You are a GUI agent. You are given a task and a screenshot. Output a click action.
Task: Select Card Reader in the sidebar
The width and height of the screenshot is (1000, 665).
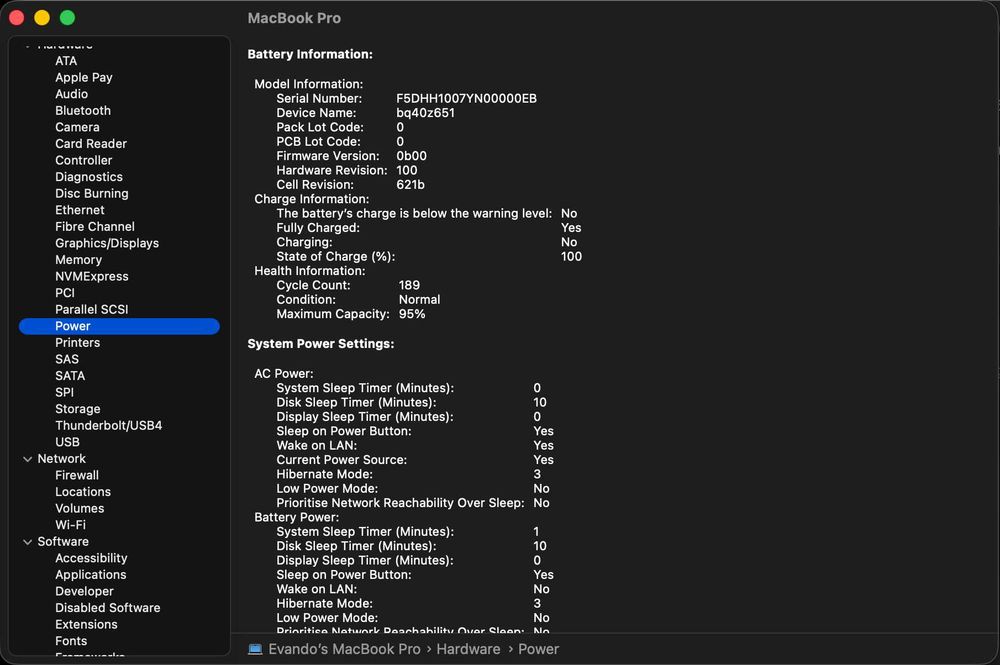91,143
